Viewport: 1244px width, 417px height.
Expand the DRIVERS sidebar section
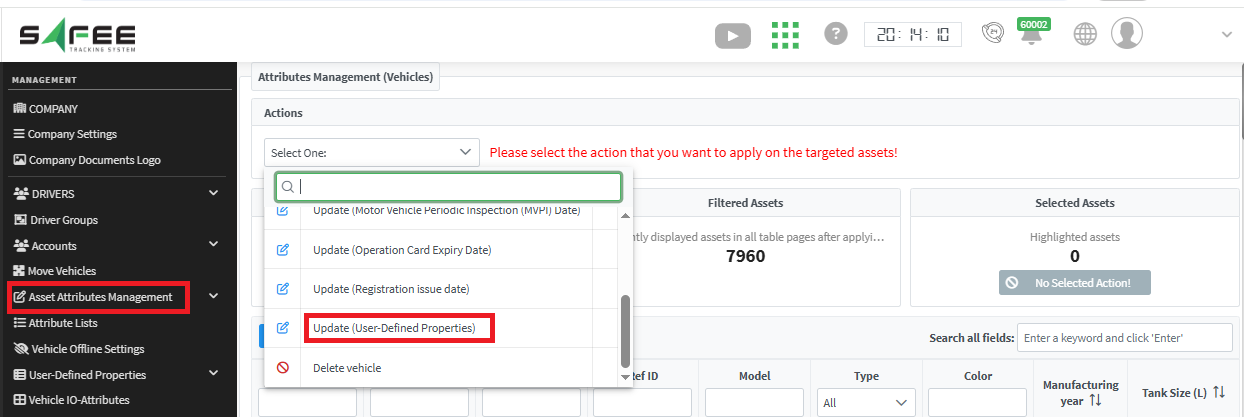(213, 194)
